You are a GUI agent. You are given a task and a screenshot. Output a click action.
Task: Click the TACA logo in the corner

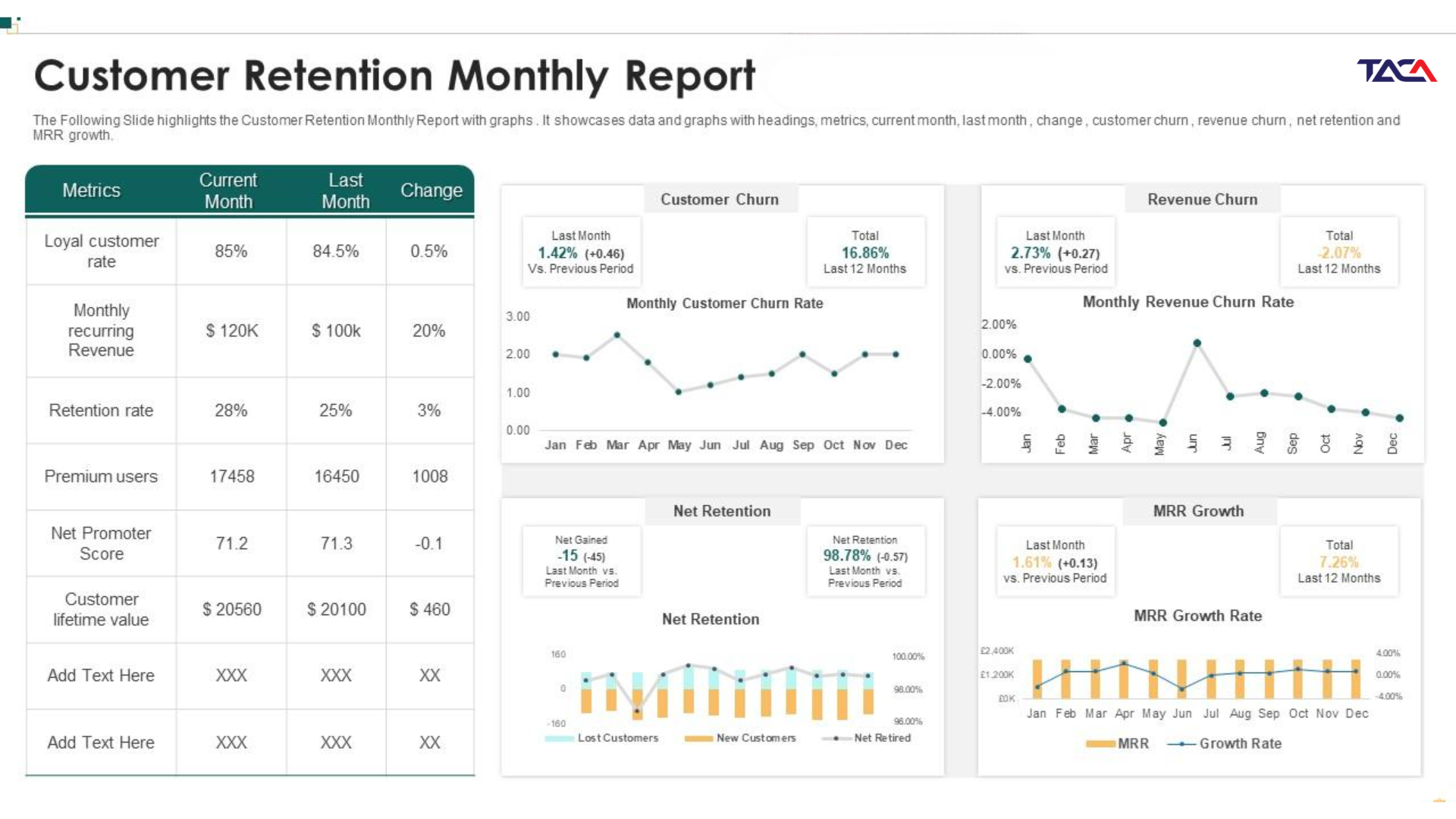tap(1397, 71)
